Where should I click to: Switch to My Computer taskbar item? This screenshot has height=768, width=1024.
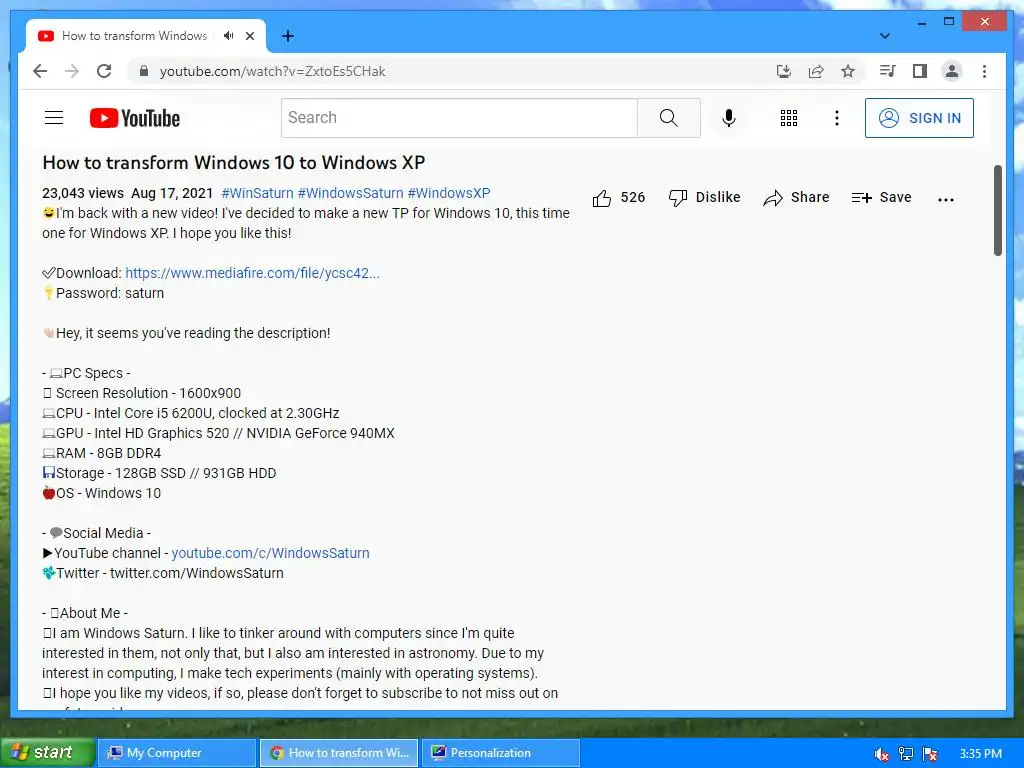[x=176, y=753]
